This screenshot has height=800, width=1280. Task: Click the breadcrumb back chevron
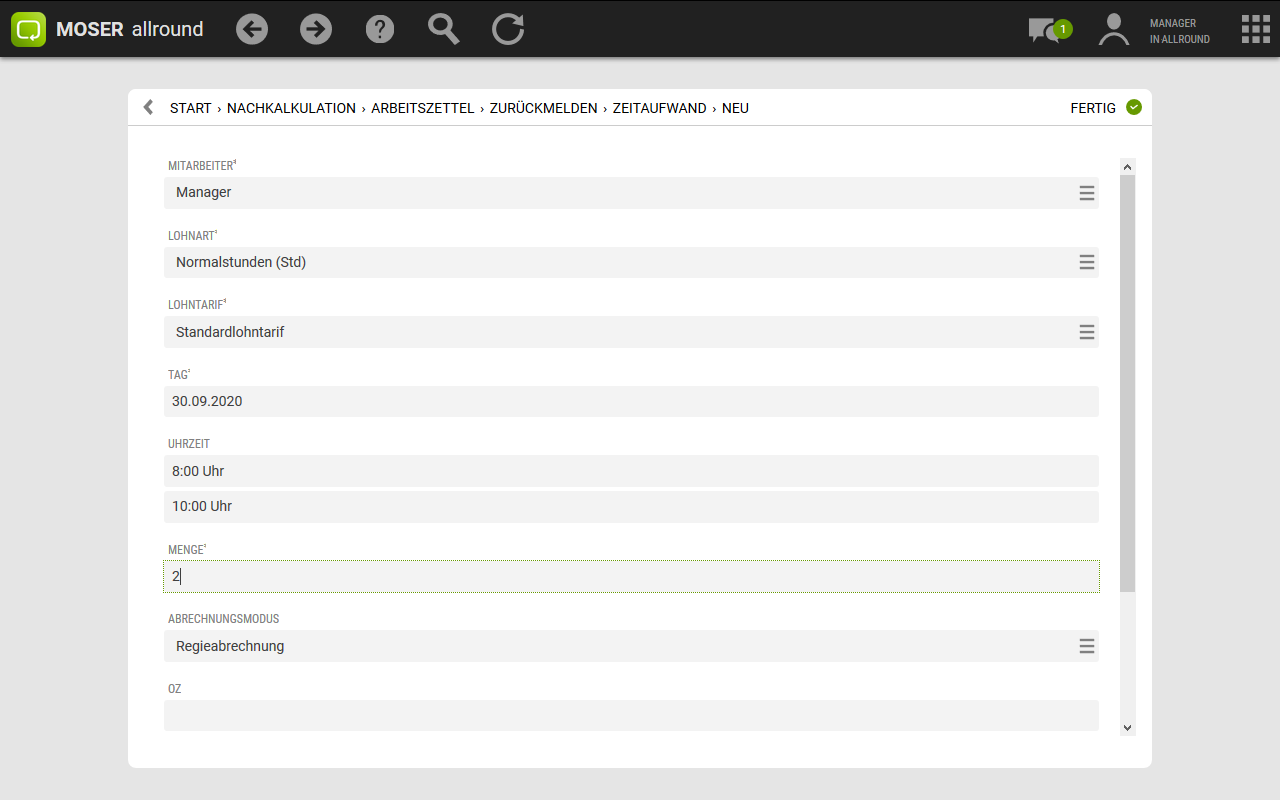tap(148, 107)
